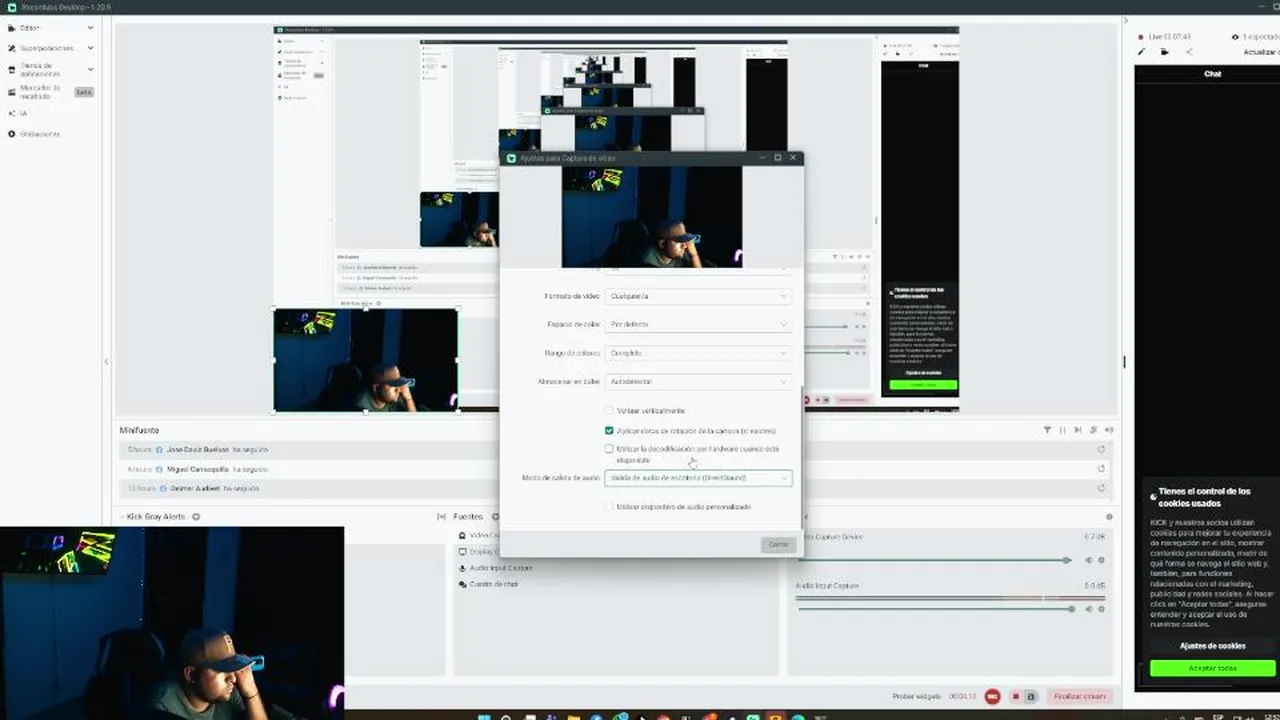This screenshot has height=720, width=1280.
Task: Enable hardware decoding checkbox
Action: (609, 449)
